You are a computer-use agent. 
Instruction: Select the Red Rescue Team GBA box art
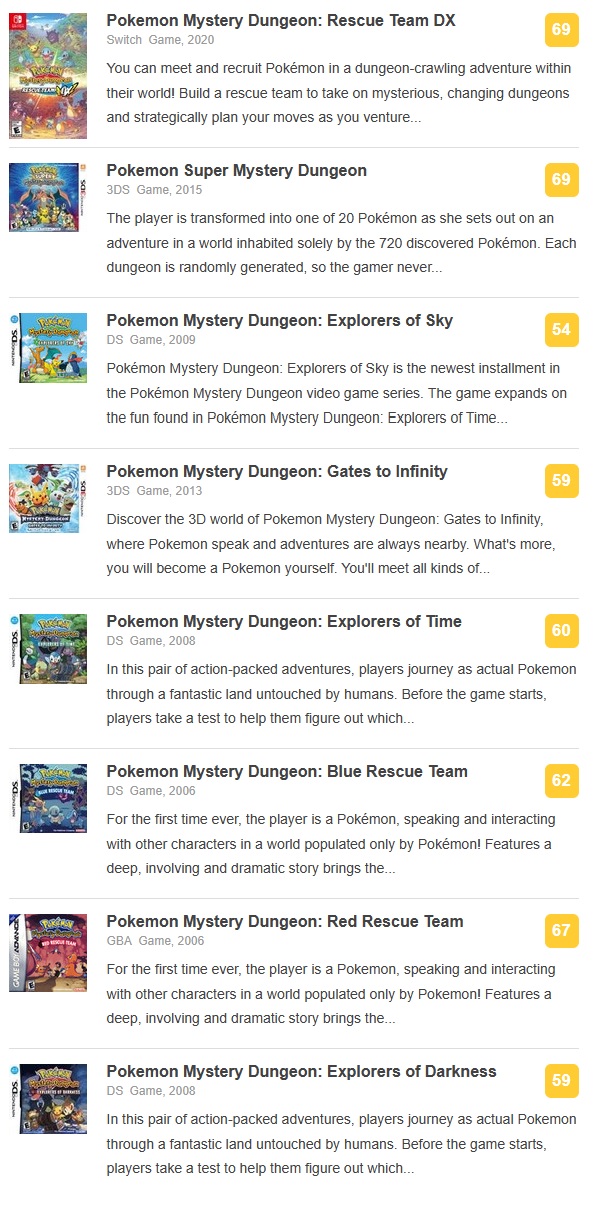coord(48,953)
